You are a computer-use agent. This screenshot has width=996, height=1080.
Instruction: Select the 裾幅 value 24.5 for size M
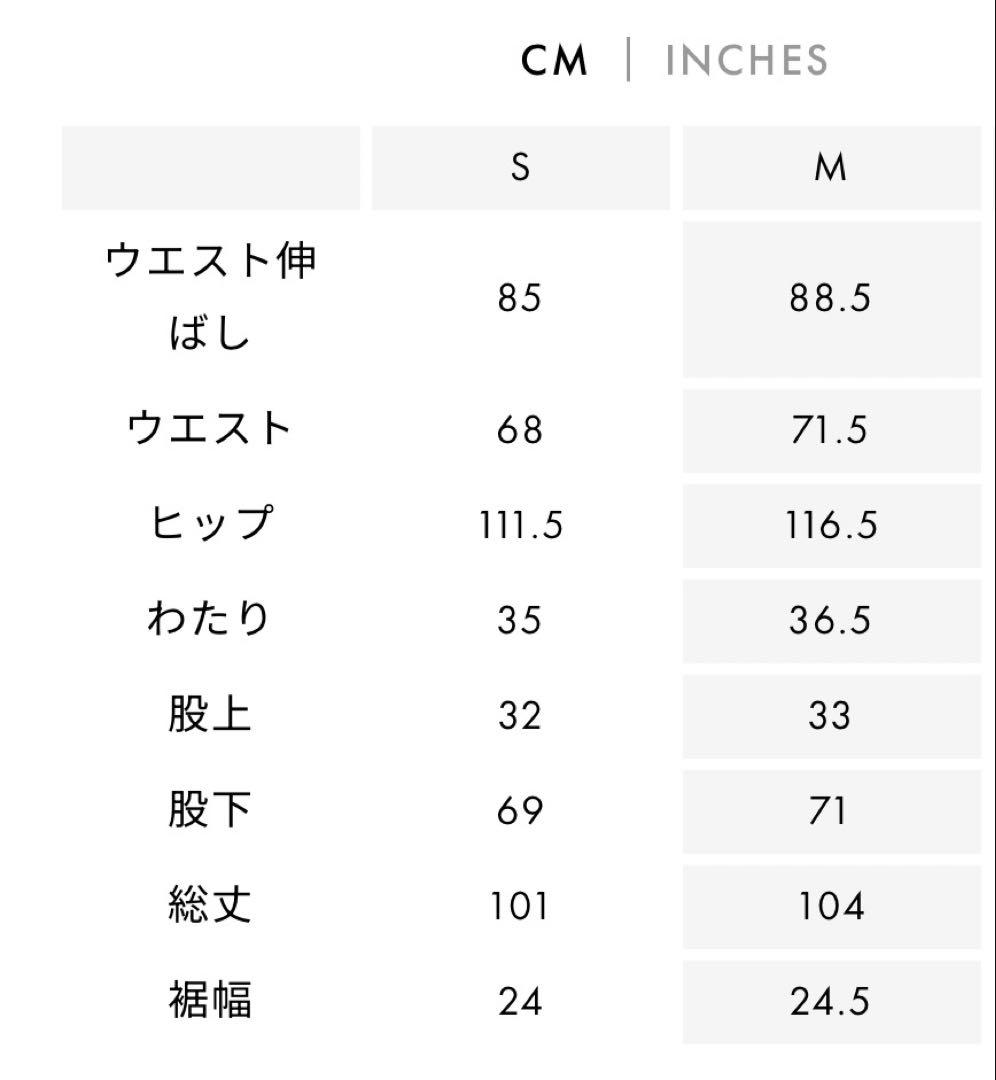click(830, 1001)
